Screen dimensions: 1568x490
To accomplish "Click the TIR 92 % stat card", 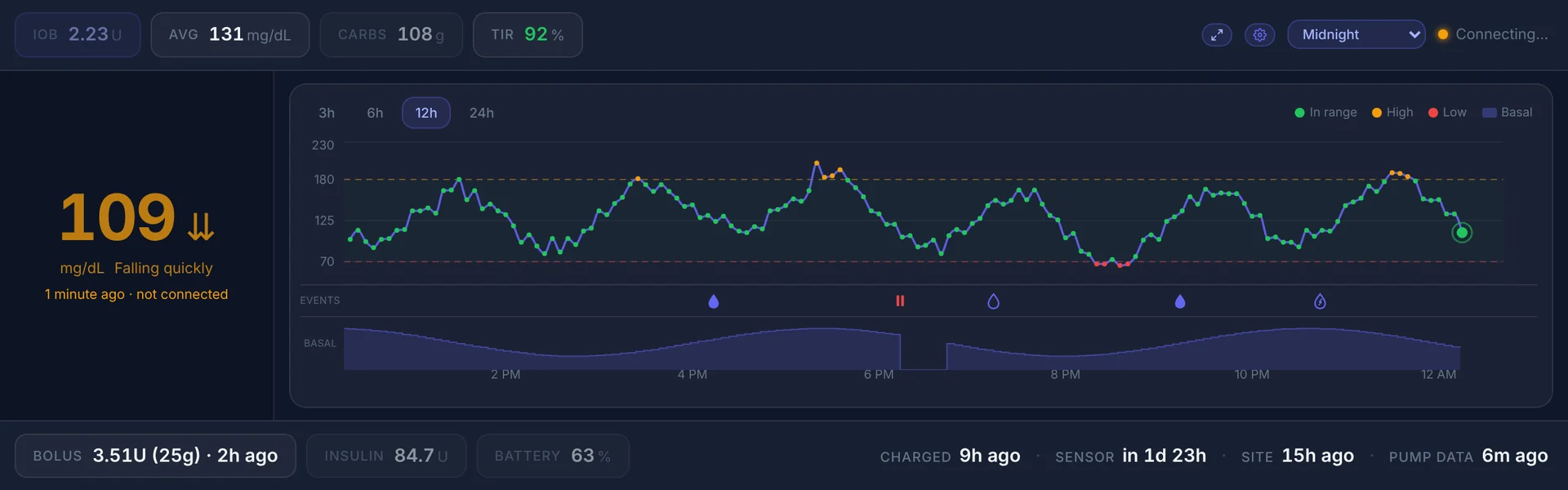I will [x=528, y=35].
